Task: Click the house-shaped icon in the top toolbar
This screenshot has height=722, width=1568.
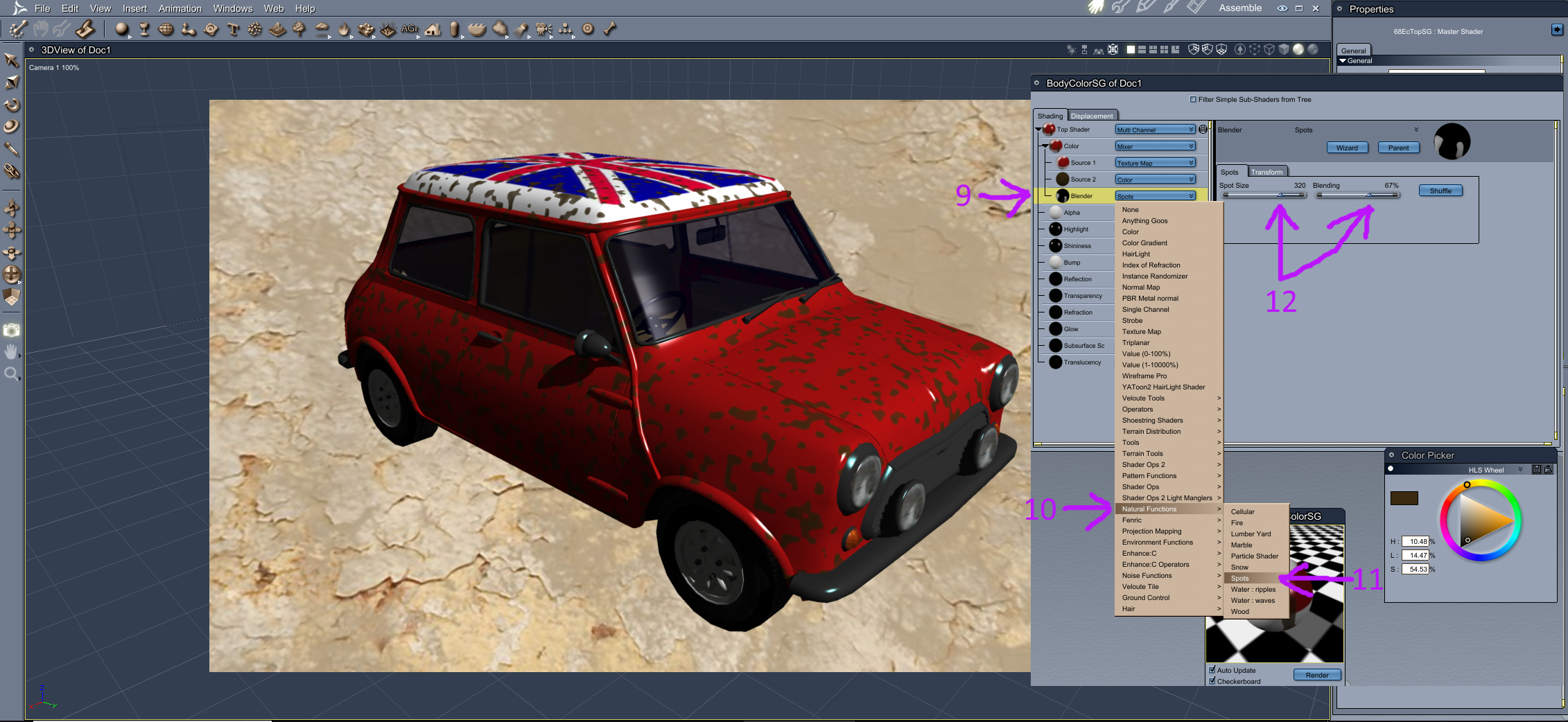Action: tap(433, 29)
